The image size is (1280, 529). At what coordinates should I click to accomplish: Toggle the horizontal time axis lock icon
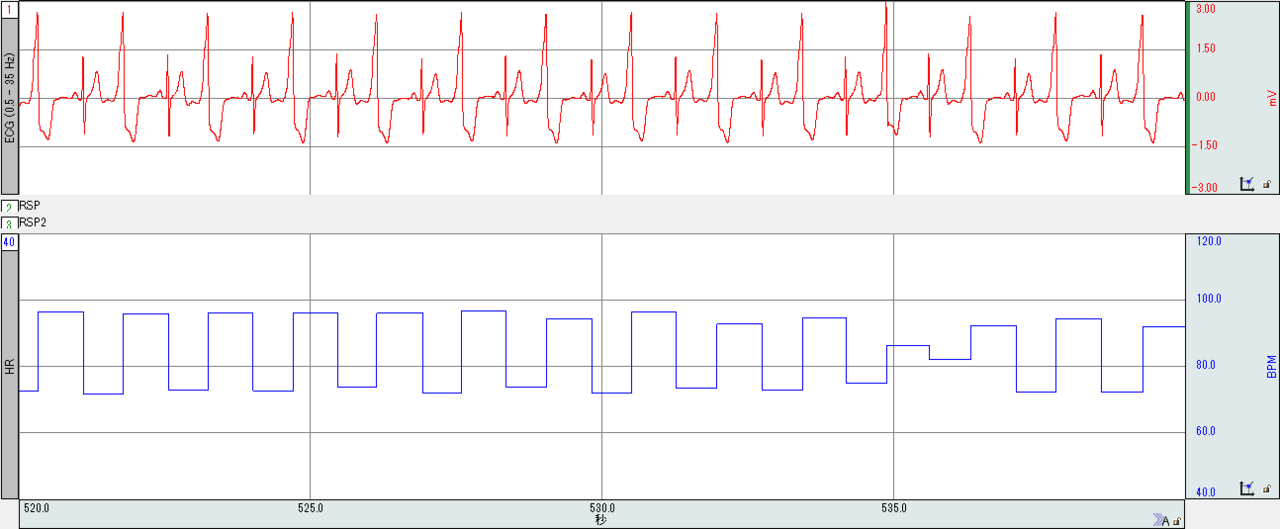[x=1177, y=521]
